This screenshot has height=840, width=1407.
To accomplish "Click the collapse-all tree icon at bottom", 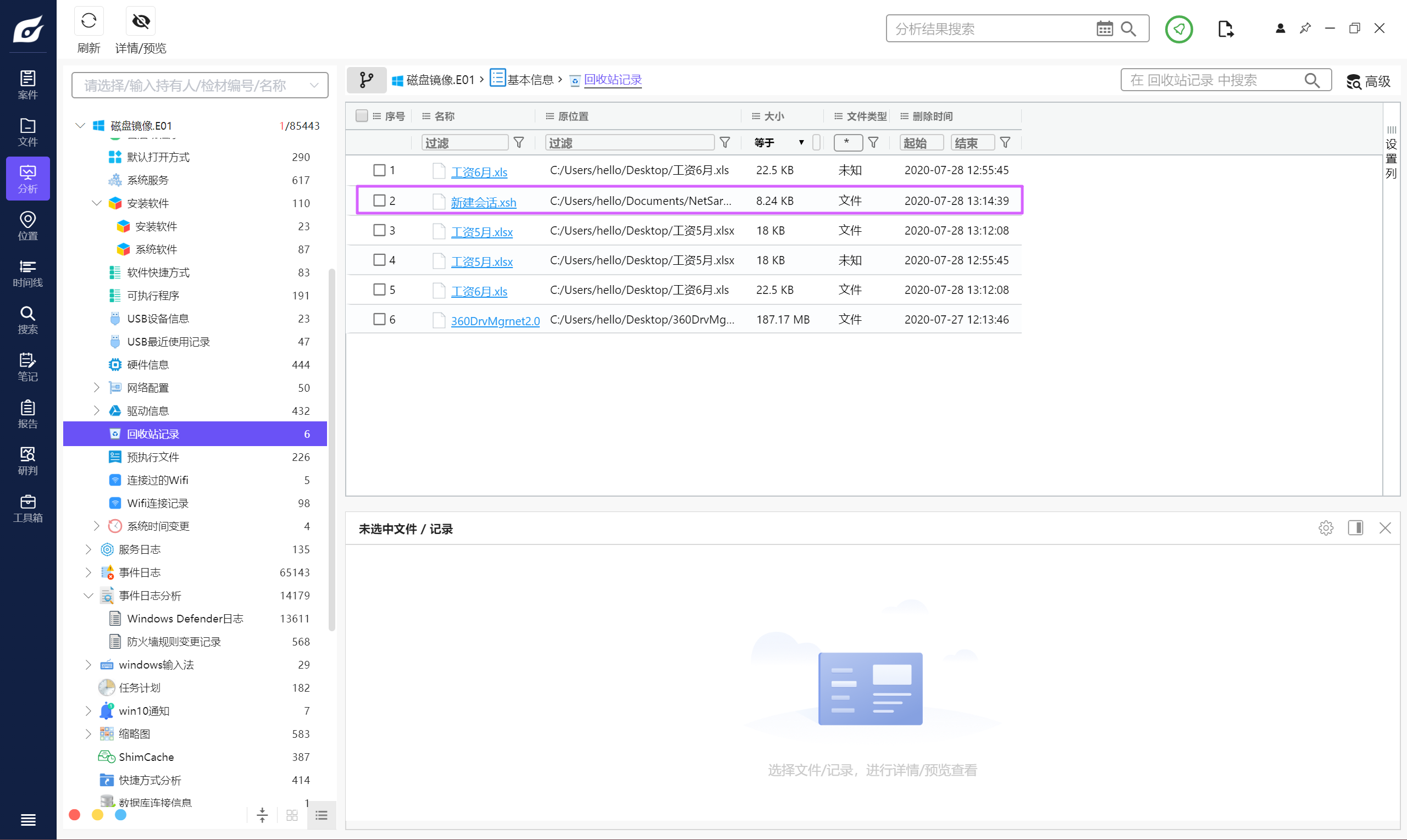I will click(262, 816).
